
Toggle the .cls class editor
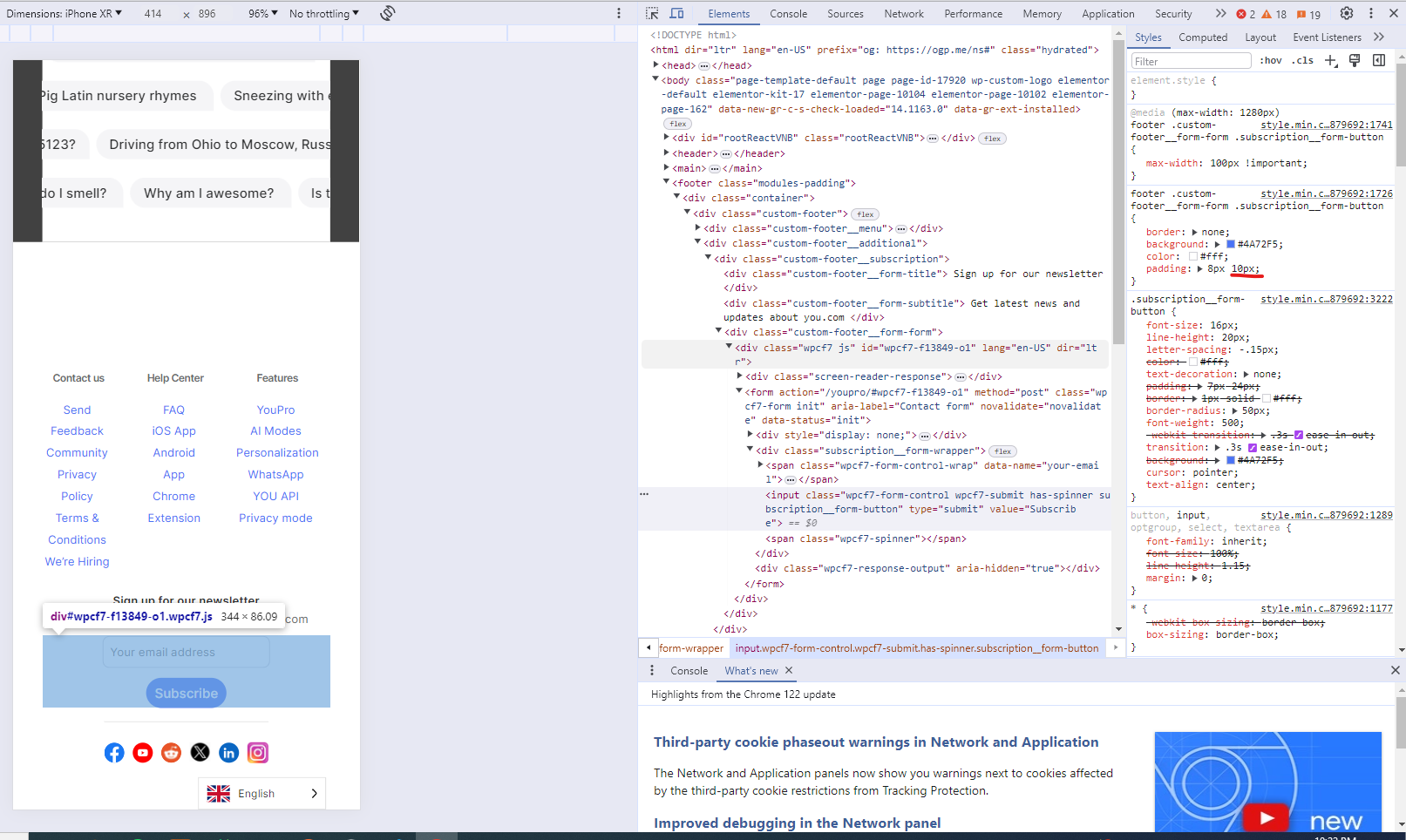pos(1303,60)
